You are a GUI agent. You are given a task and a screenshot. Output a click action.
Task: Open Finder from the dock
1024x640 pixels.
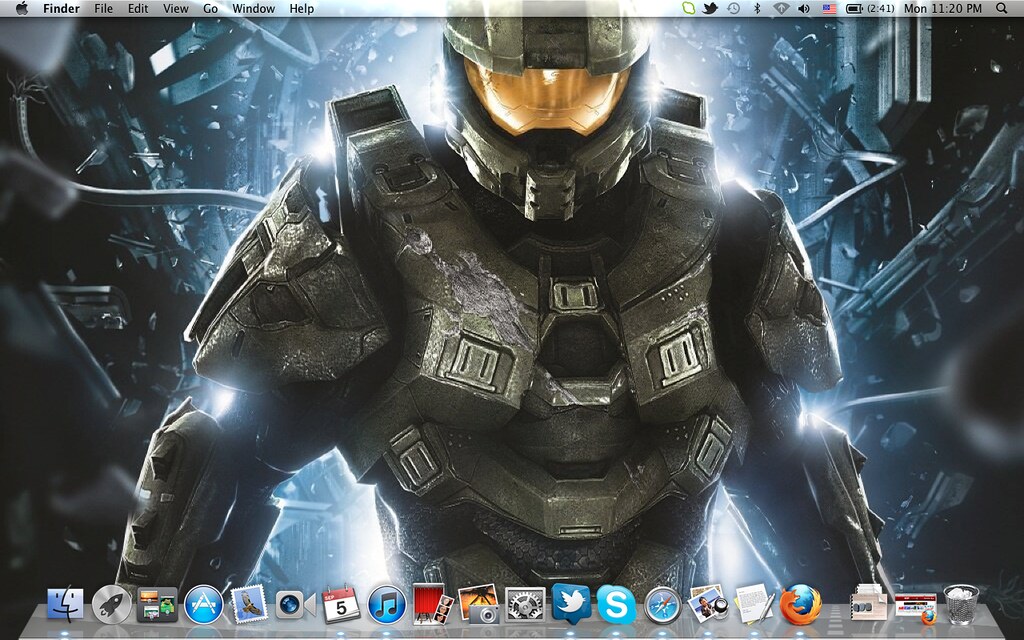coord(65,604)
